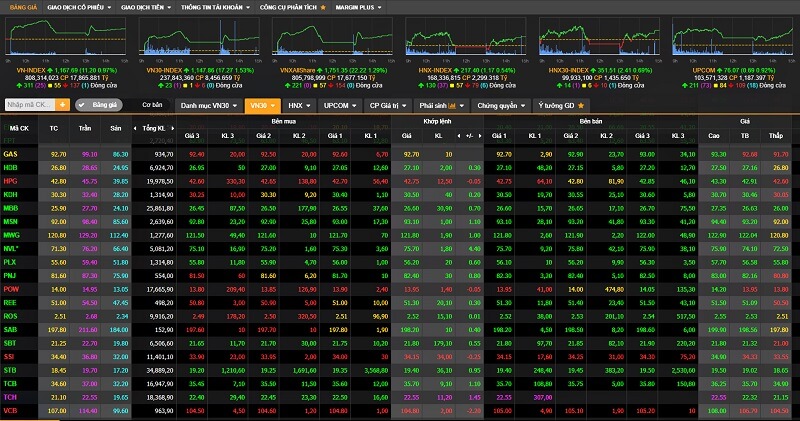Switch to Cơ bản view mode
The height and width of the screenshot is (421, 800).
(152, 104)
